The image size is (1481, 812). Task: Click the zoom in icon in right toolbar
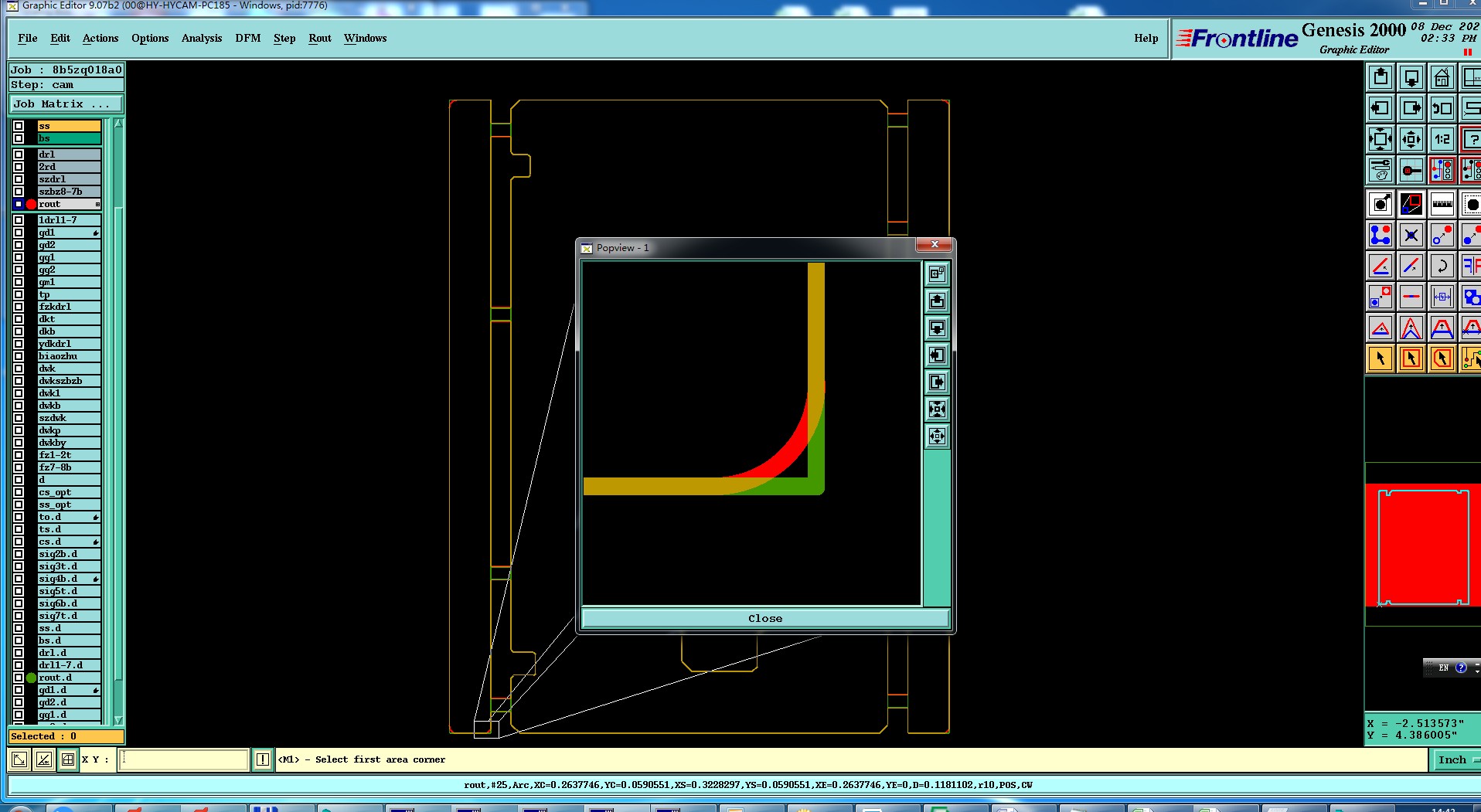click(1381, 139)
